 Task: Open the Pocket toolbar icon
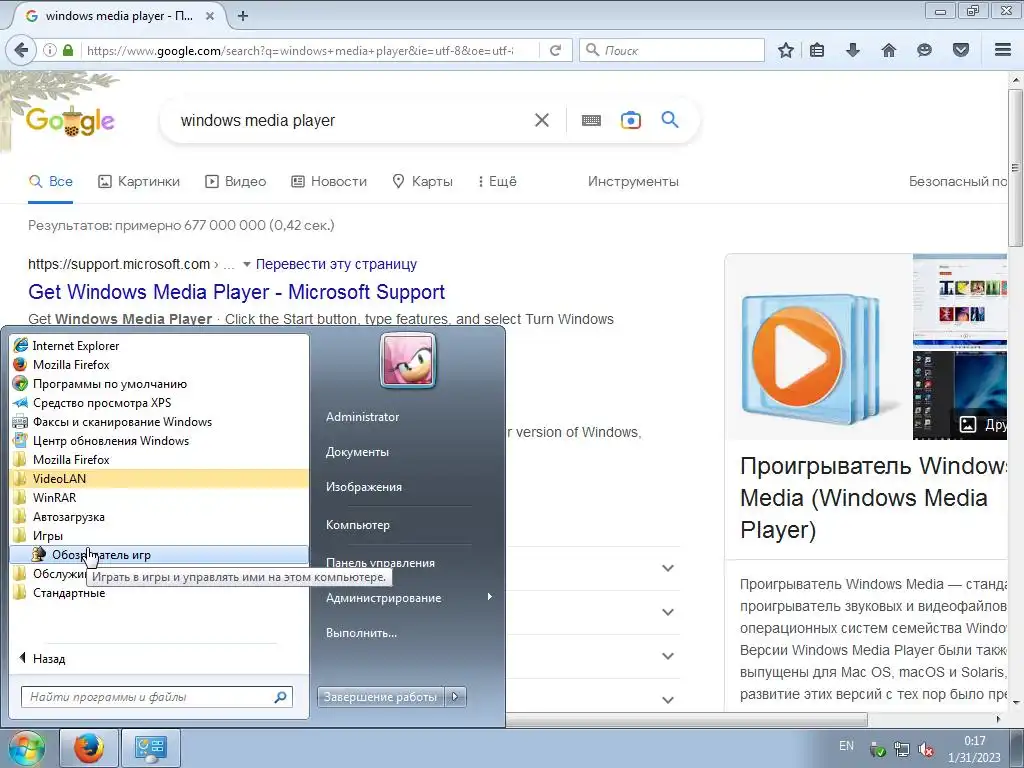pyautogui.click(x=960, y=50)
